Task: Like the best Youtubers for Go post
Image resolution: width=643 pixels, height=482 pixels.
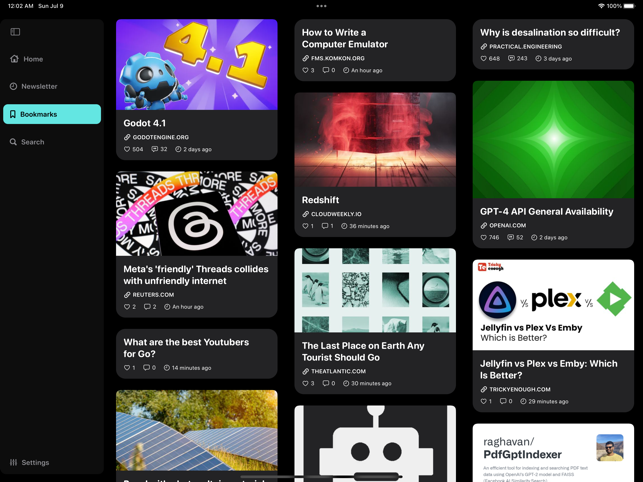Action: 129,368
